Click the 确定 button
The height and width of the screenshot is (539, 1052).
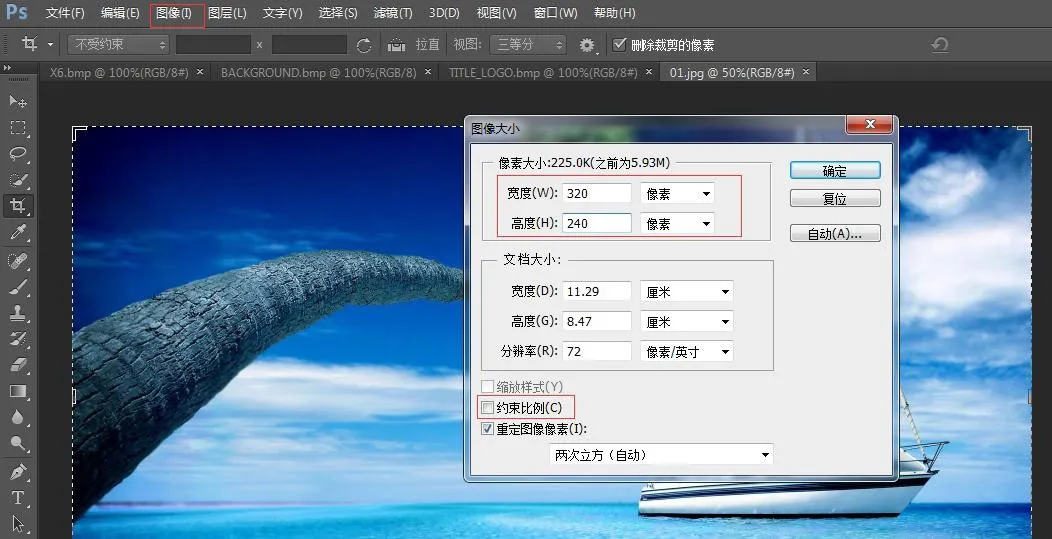834,171
